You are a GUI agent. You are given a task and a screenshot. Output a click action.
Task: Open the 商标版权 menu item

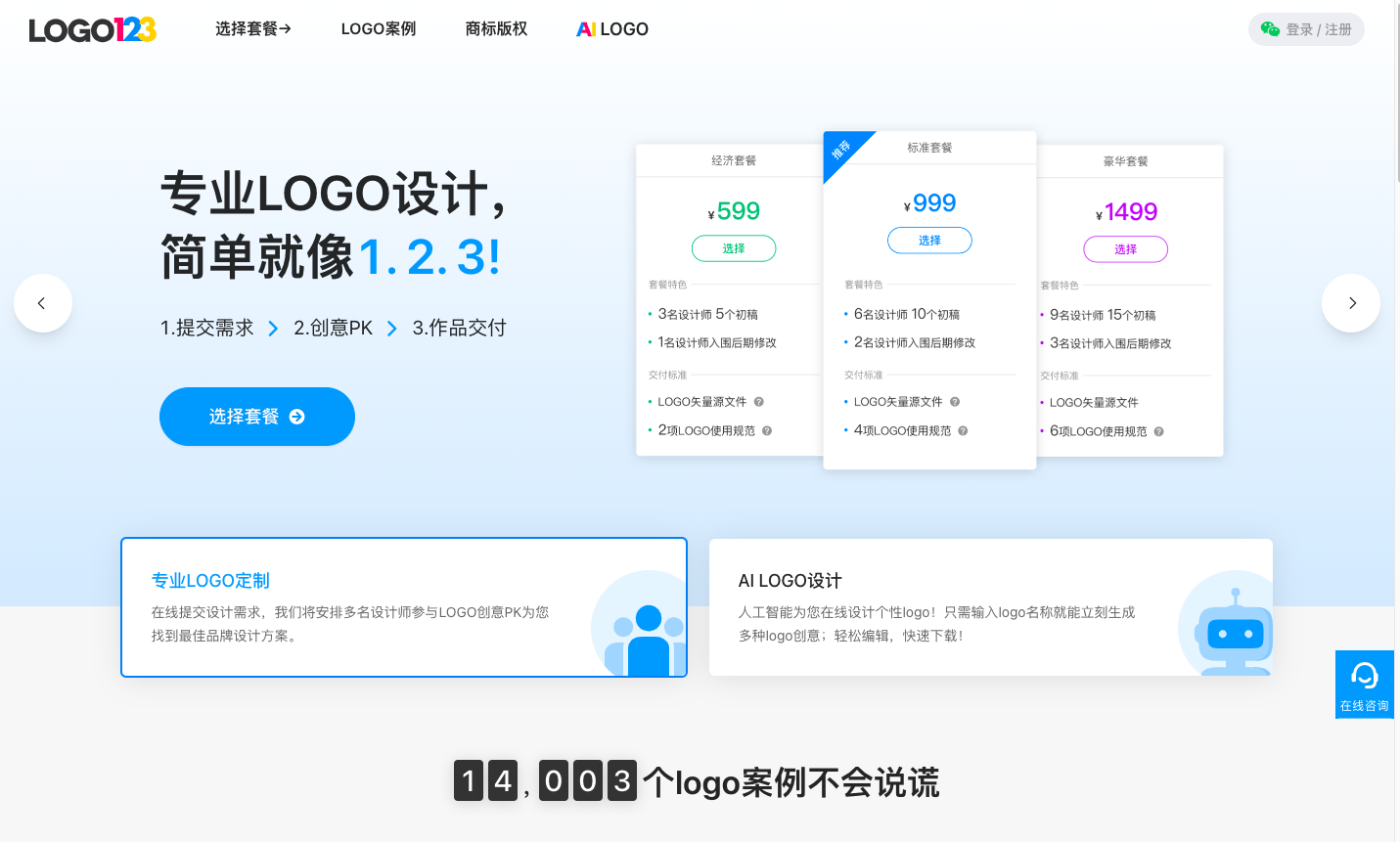click(496, 28)
